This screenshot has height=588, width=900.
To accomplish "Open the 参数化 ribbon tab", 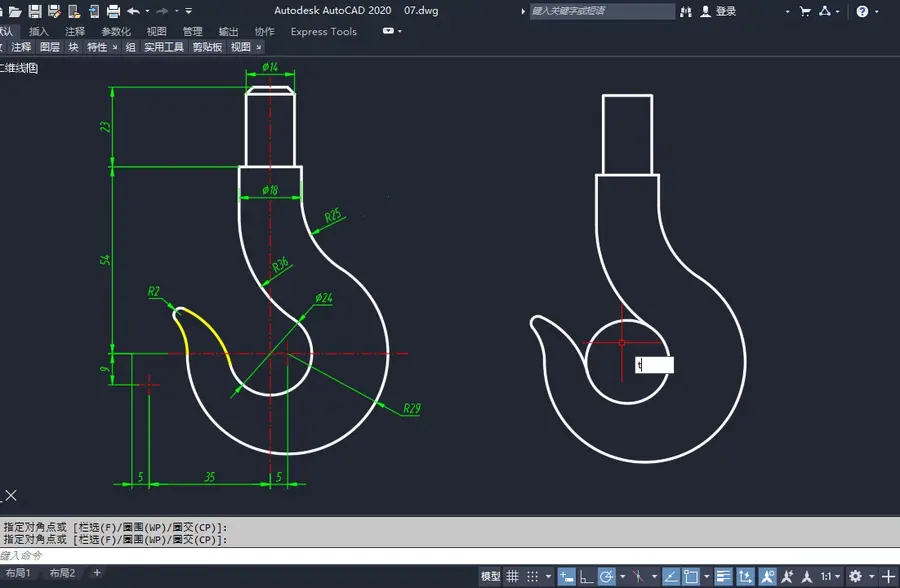I will (x=116, y=32).
